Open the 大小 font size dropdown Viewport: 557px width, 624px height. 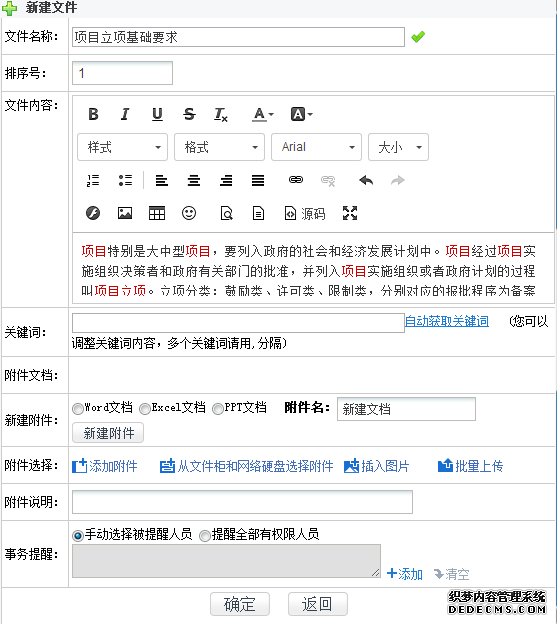point(398,147)
